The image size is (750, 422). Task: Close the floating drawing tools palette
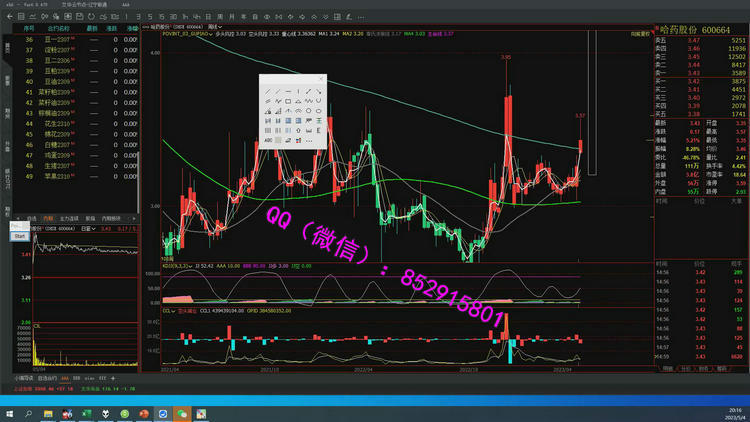click(x=320, y=79)
